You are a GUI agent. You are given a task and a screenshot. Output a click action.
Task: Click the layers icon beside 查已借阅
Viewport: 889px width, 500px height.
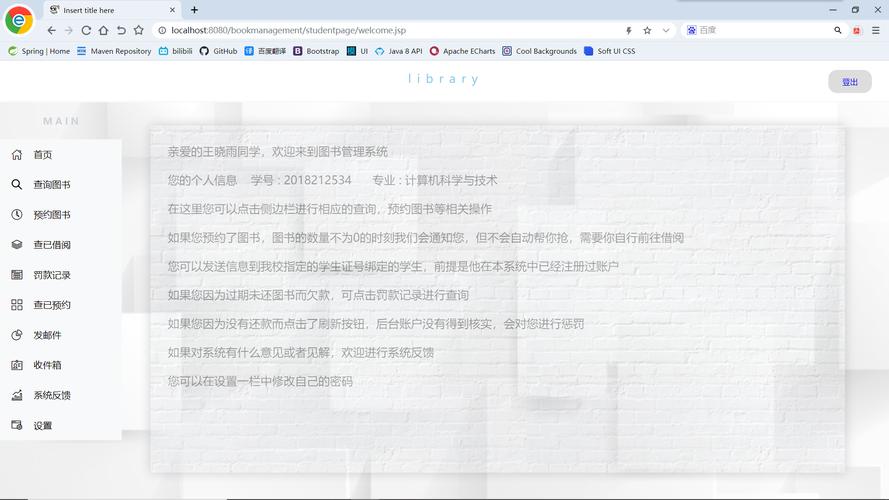pos(17,244)
